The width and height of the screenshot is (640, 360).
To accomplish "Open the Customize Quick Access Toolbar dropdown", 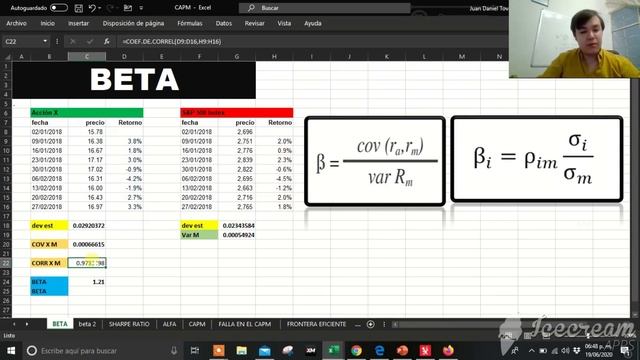I will pos(141,8).
